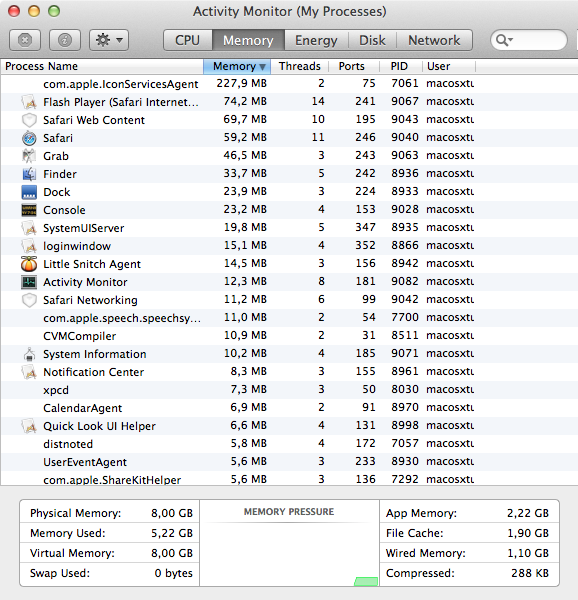Select the com.apple.ShareKitHelper process

click(x=112, y=480)
